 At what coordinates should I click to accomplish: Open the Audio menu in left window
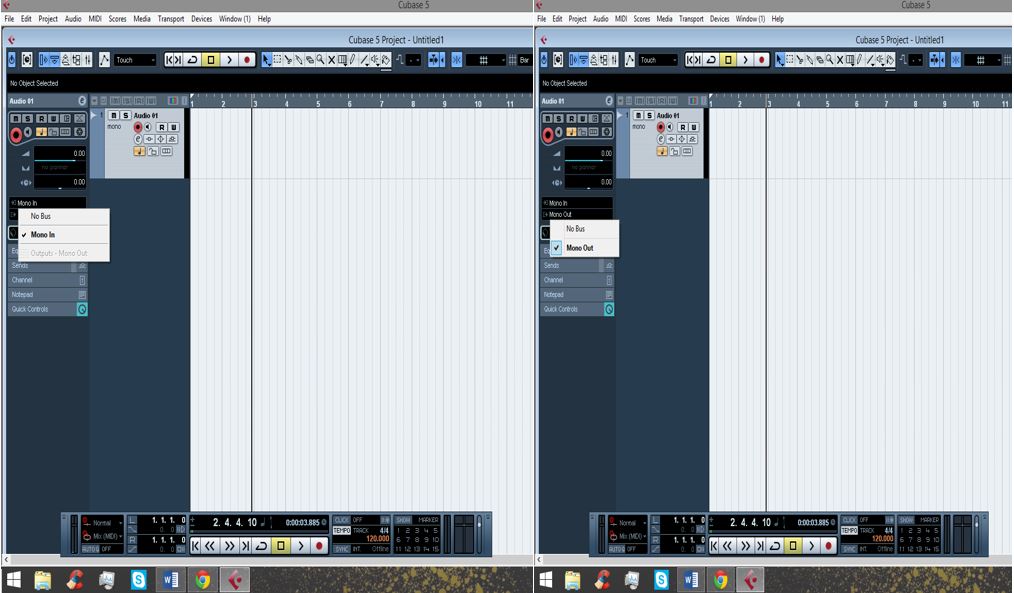click(73, 19)
